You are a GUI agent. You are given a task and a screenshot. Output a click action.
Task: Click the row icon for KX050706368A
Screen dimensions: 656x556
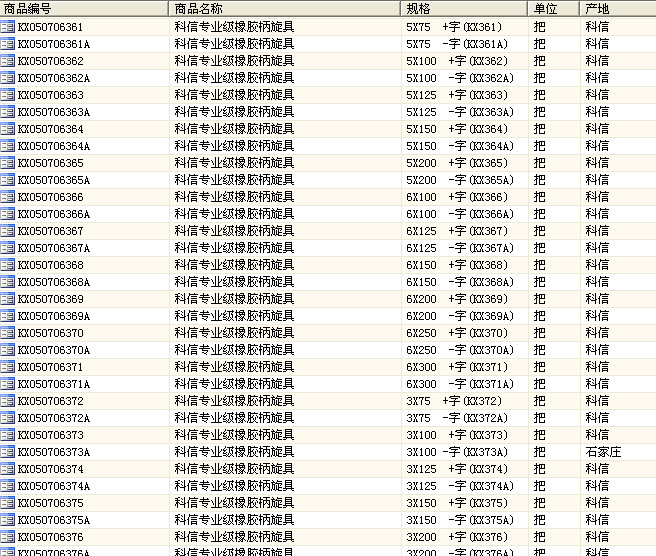click(x=8, y=282)
